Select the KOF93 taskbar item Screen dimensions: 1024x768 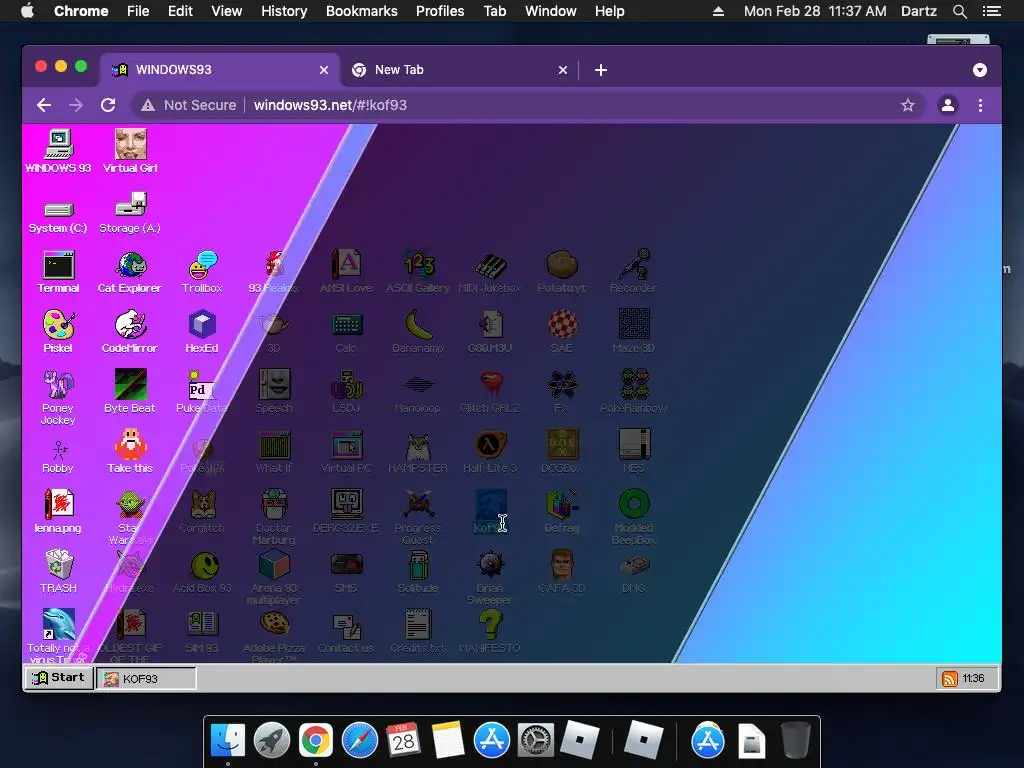click(x=146, y=679)
